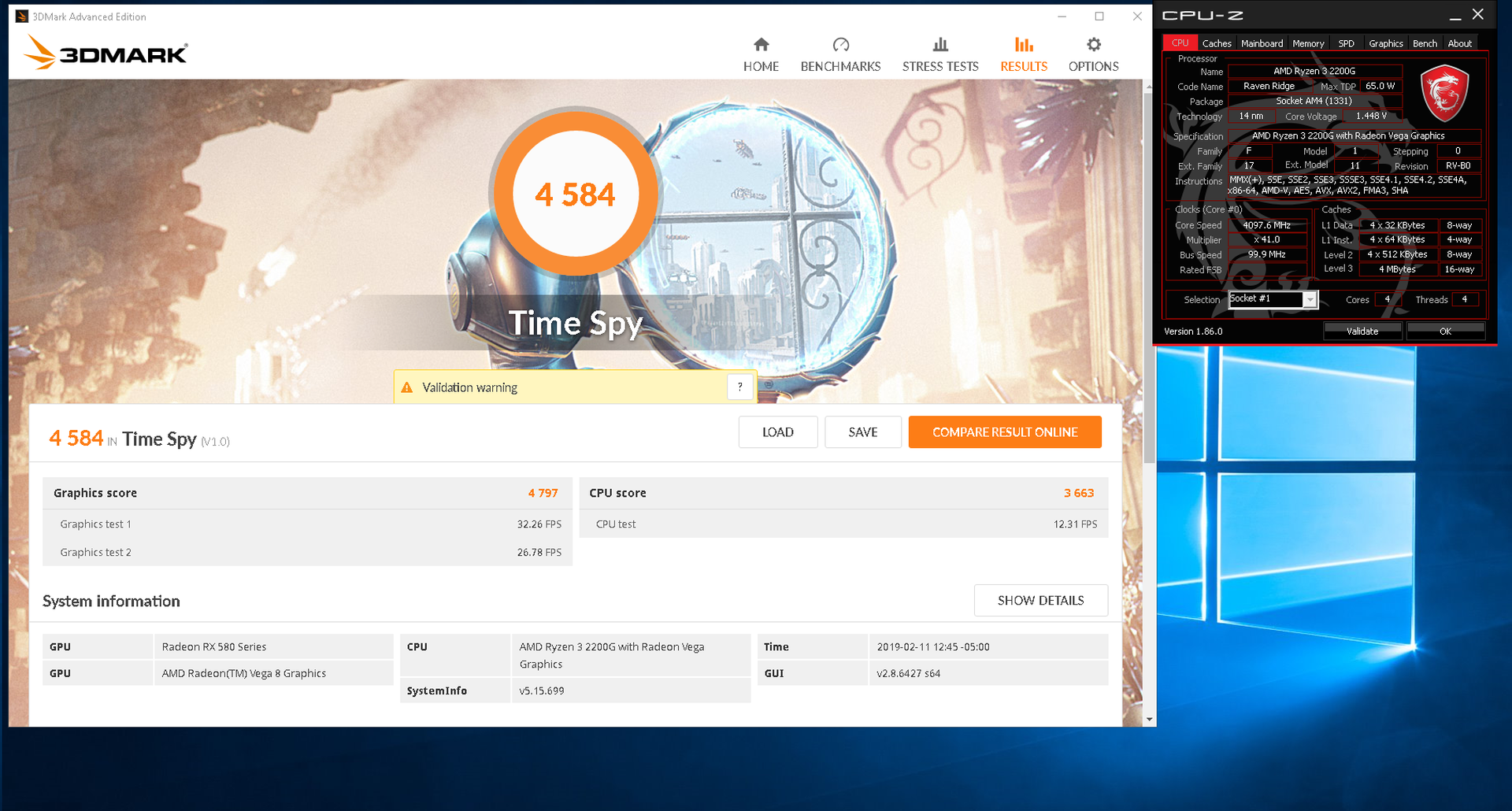Open the About tab in CPU-Z
This screenshot has width=1512, height=811.
pyautogui.click(x=1459, y=43)
